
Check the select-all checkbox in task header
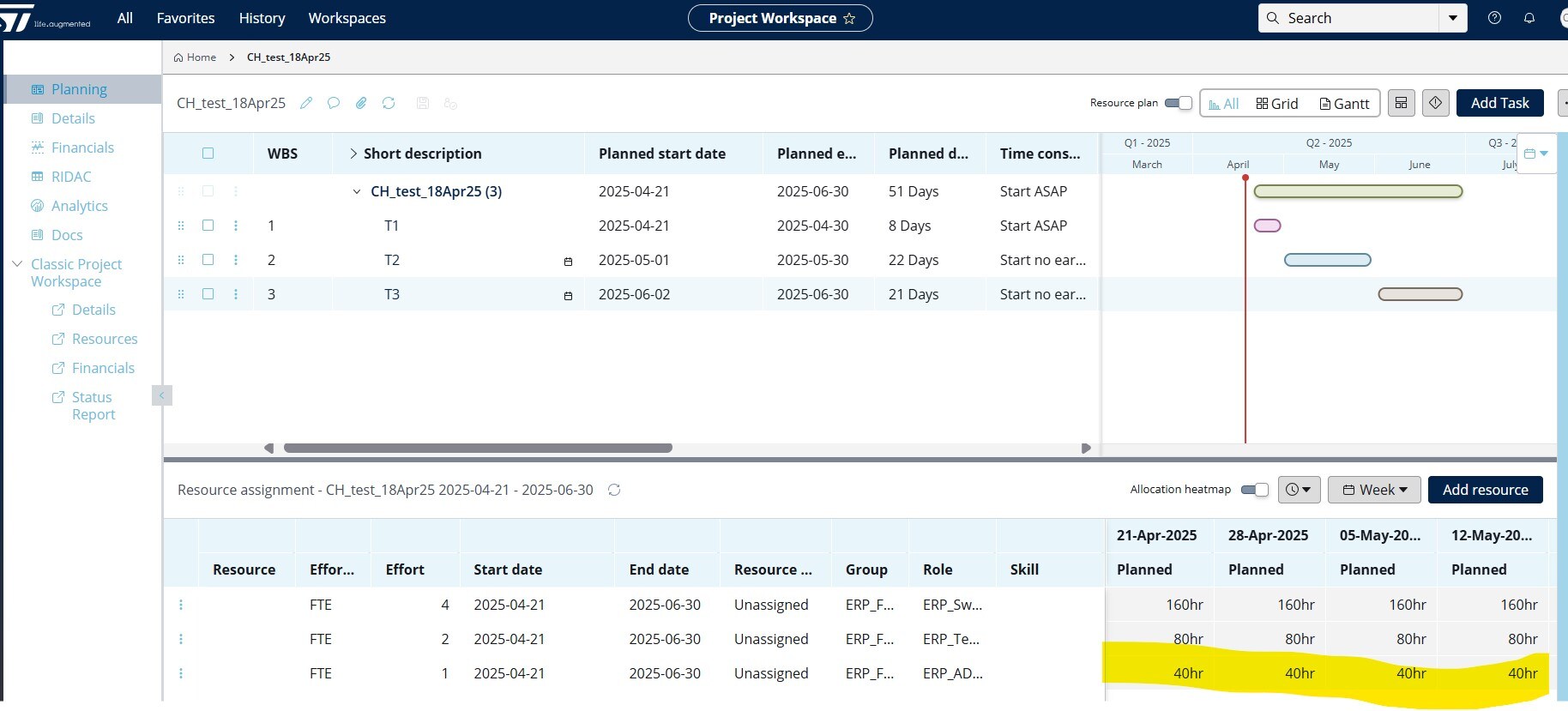(x=208, y=154)
